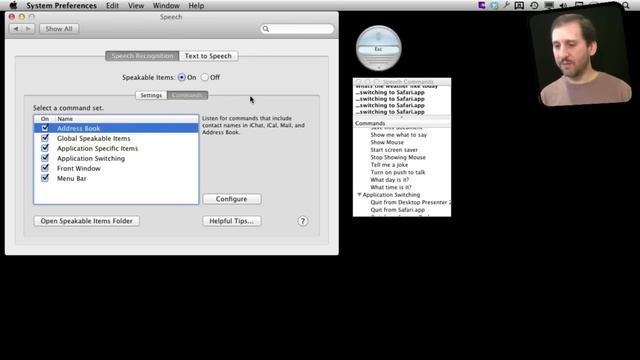640x360 pixels.
Task: Click the magnifier in search field
Action: point(266,29)
